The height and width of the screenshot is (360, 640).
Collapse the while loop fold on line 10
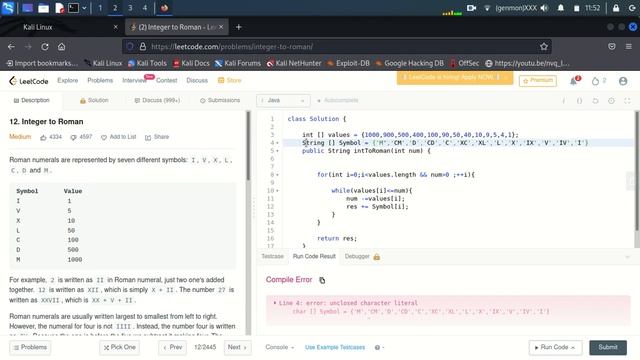pyautogui.click(x=278, y=191)
